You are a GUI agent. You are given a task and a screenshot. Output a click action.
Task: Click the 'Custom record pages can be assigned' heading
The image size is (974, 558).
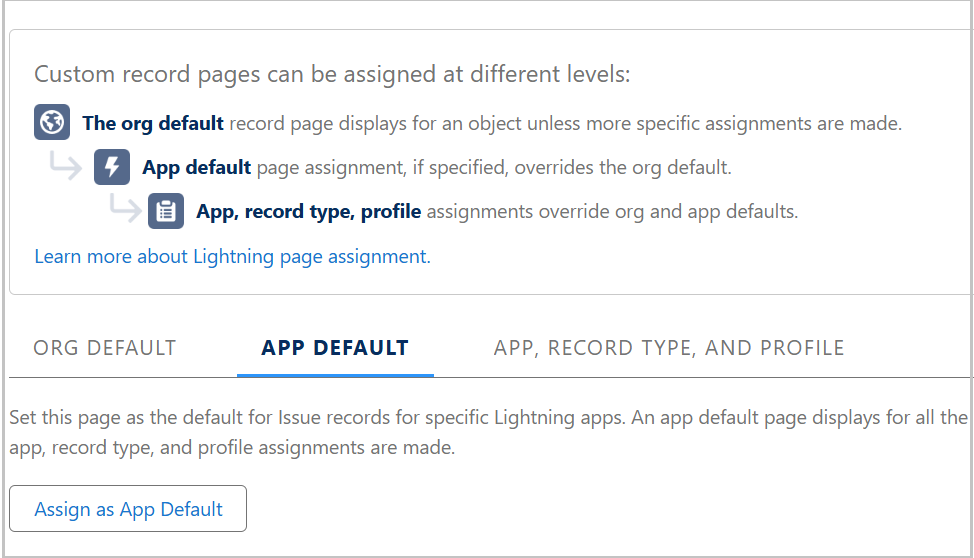click(x=332, y=75)
